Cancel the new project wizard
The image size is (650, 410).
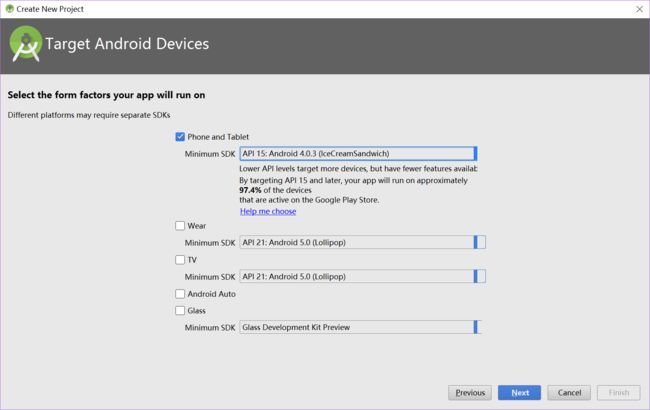(x=569, y=393)
